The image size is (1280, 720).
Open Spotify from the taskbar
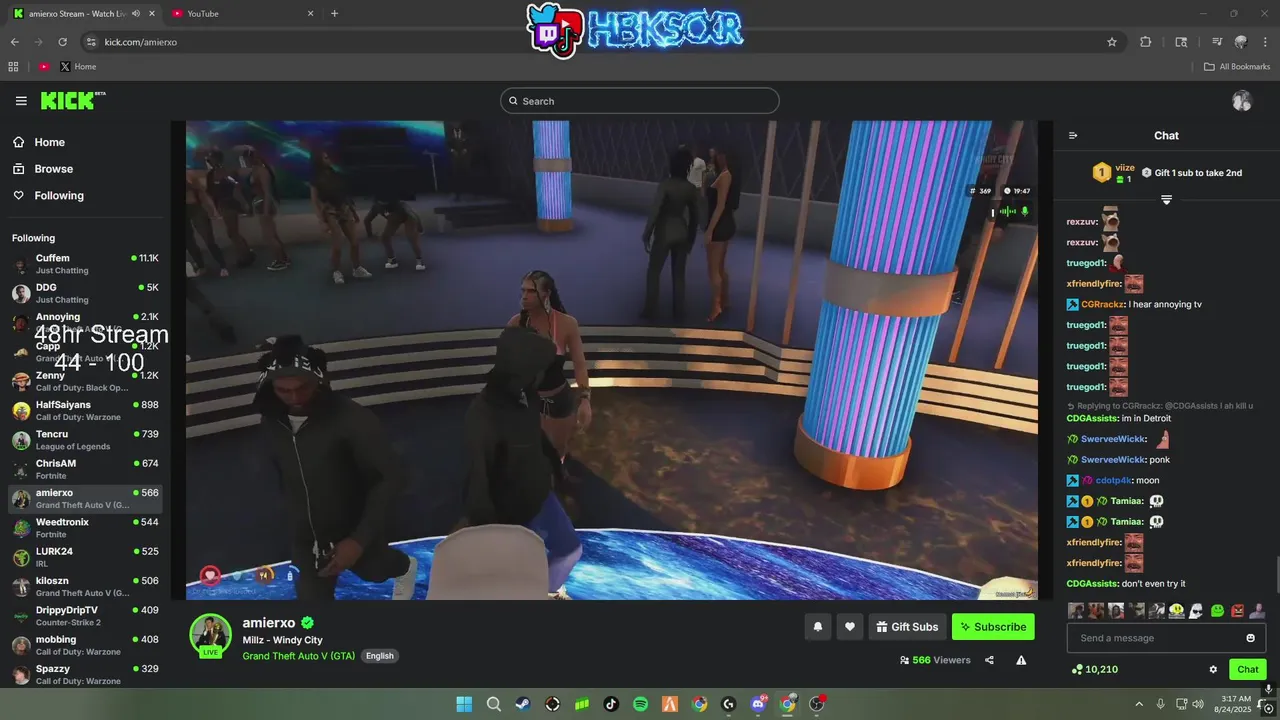(640, 704)
